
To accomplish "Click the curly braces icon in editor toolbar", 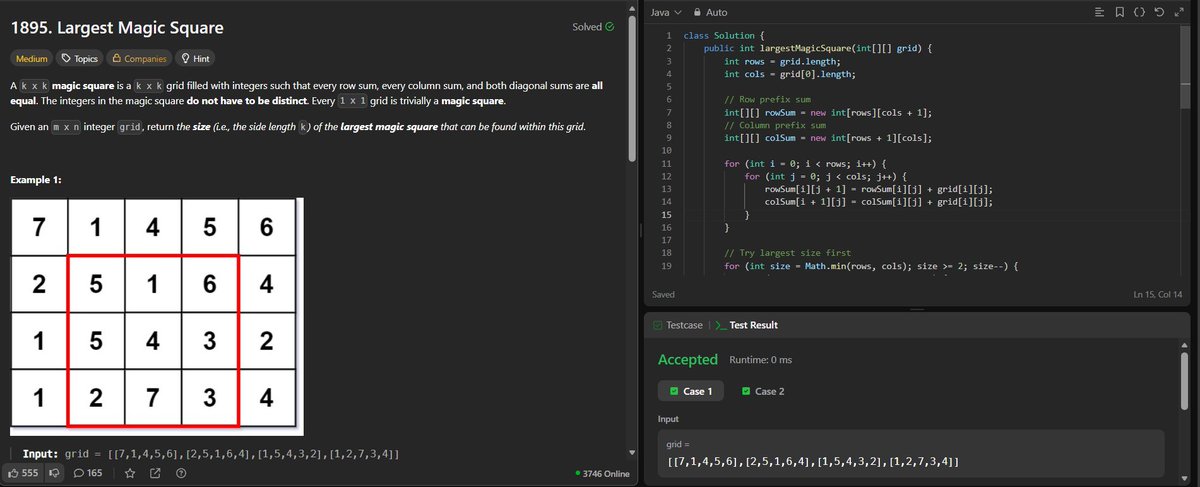I will pos(1139,12).
